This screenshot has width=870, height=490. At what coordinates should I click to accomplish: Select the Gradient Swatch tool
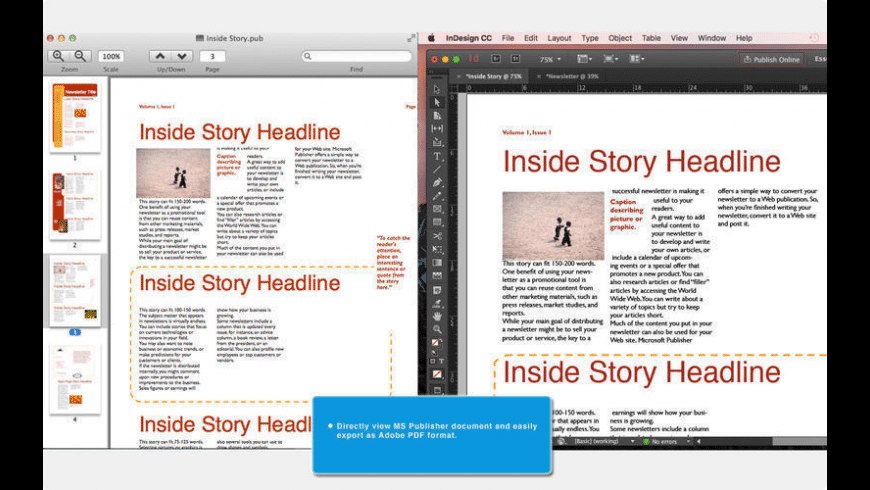437,262
